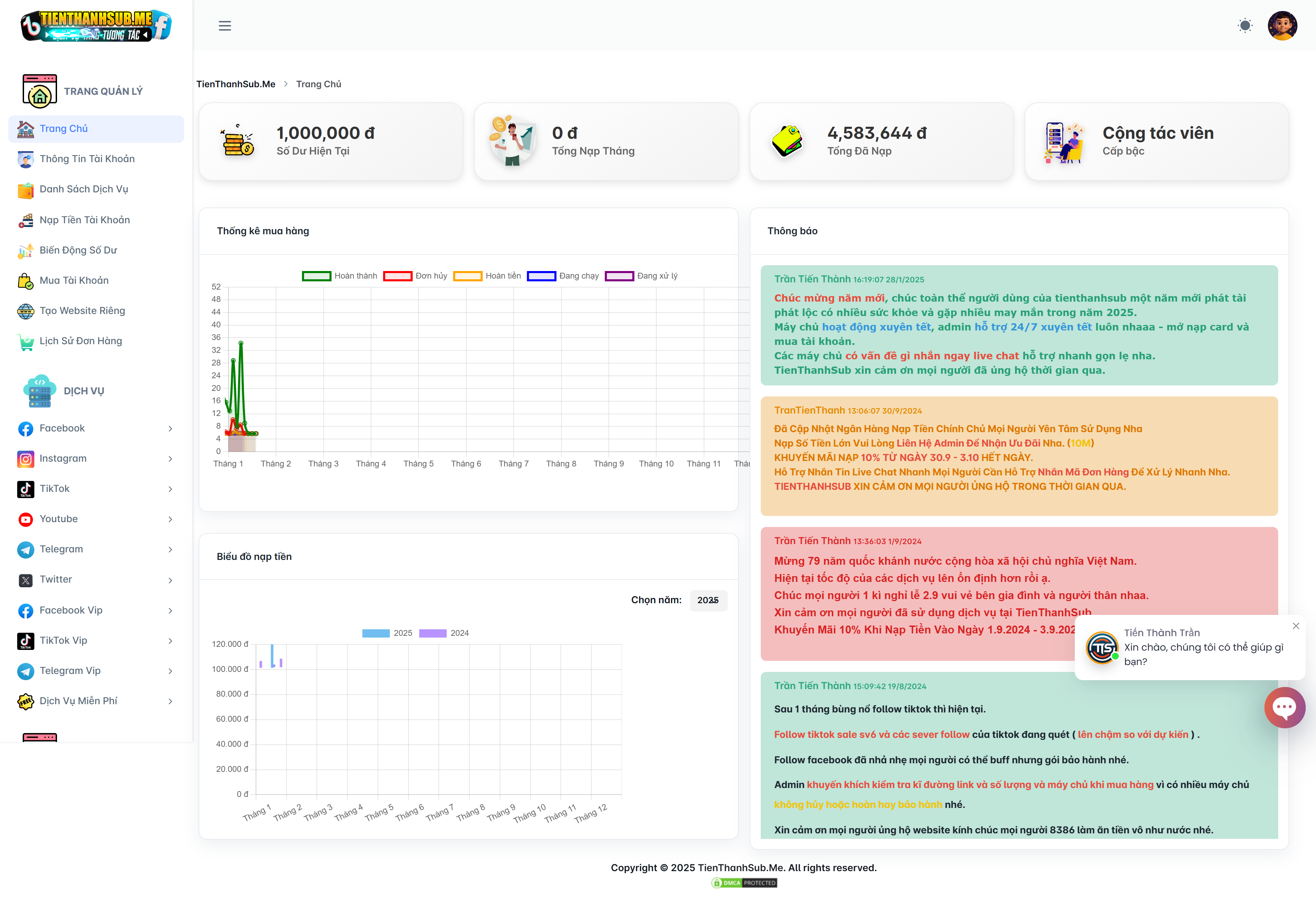This screenshot has height=900, width=1316.
Task: Go to Lịch Sử Đơn Hàng
Action: tap(80, 341)
